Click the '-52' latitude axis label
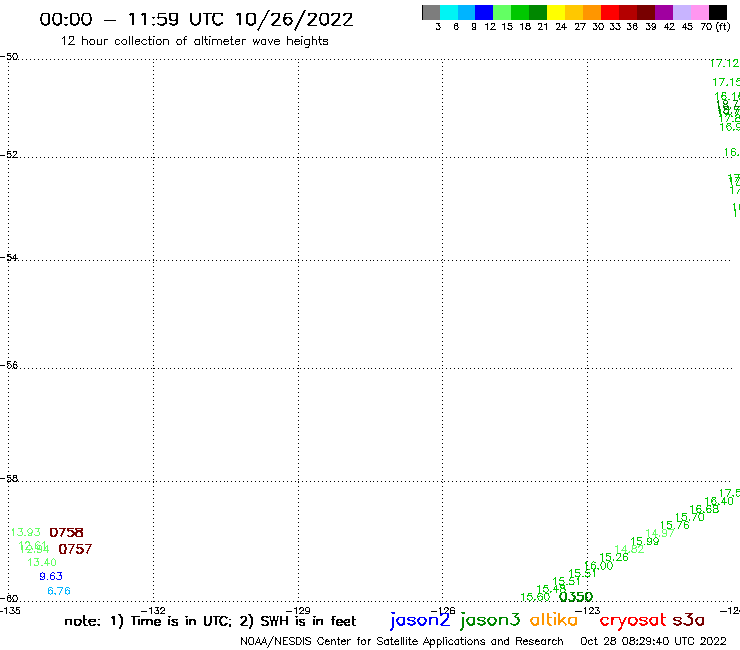740x650 pixels. click(x=9, y=155)
